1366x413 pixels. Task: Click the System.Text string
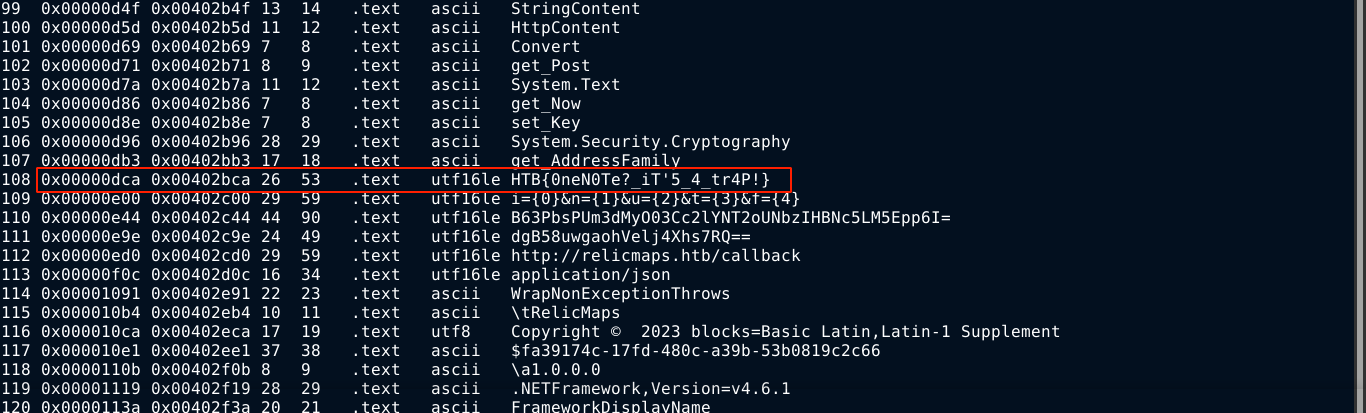click(x=565, y=85)
